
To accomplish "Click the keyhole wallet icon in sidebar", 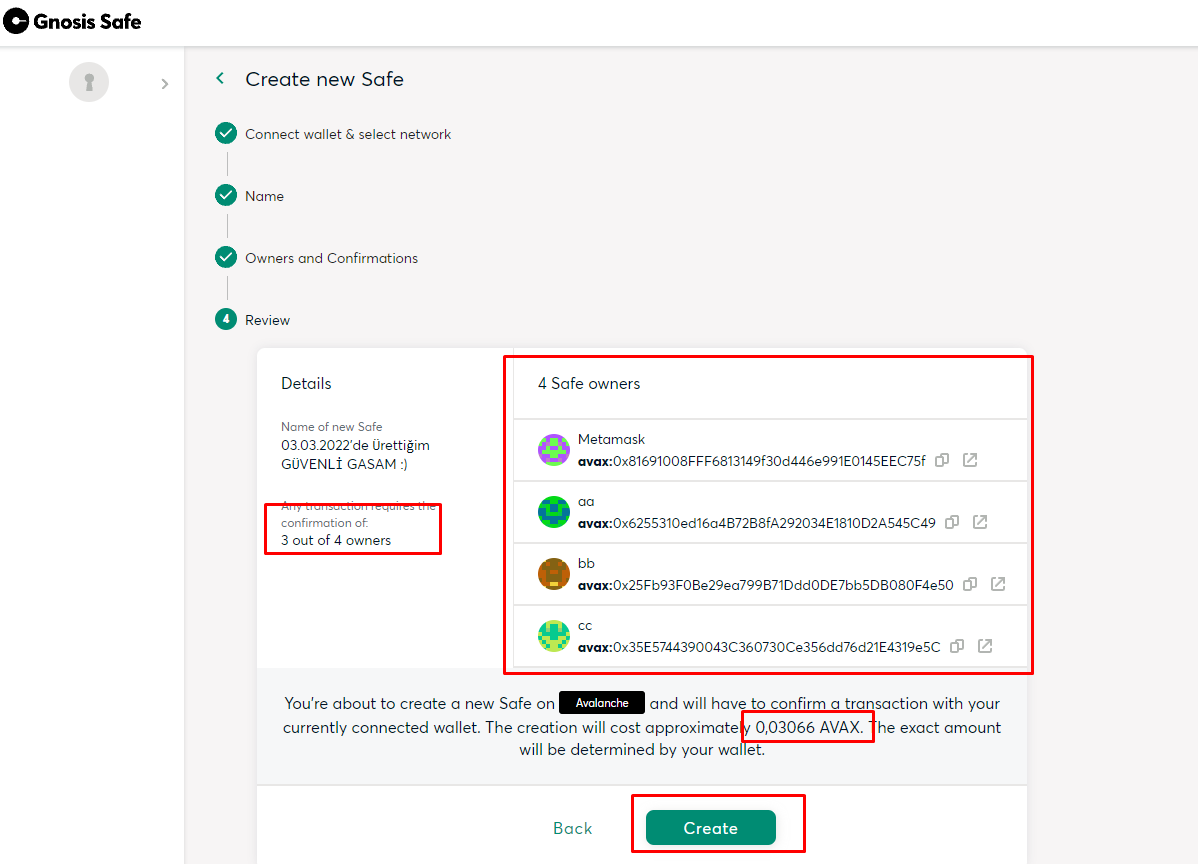I will 89,82.
